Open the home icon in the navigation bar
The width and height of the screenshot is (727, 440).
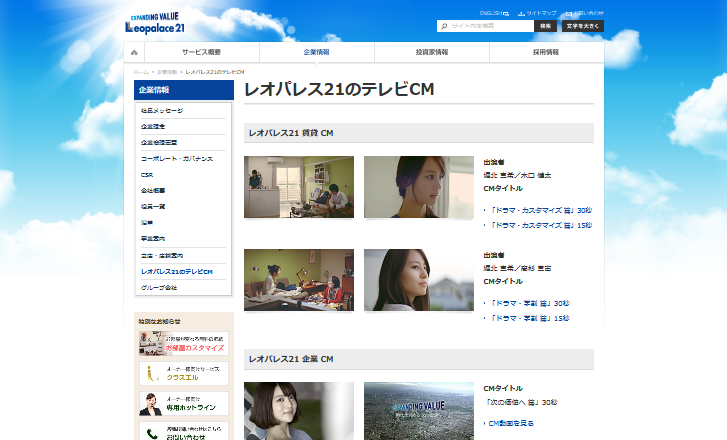[134, 52]
